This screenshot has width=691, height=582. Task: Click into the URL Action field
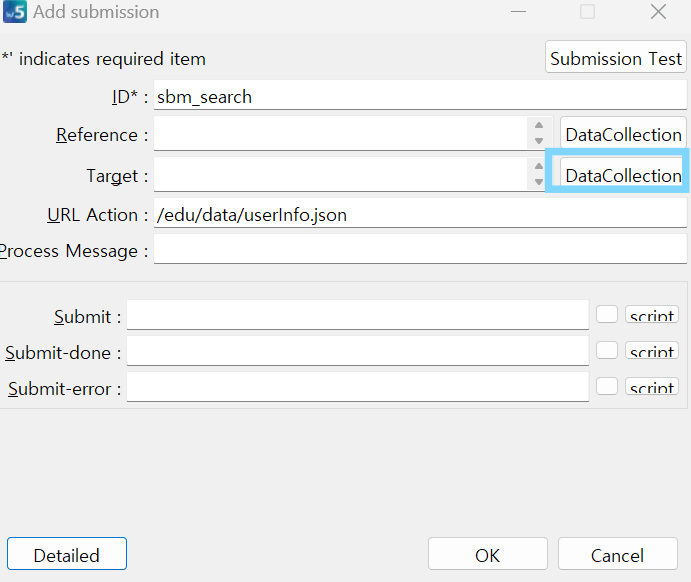tap(420, 214)
